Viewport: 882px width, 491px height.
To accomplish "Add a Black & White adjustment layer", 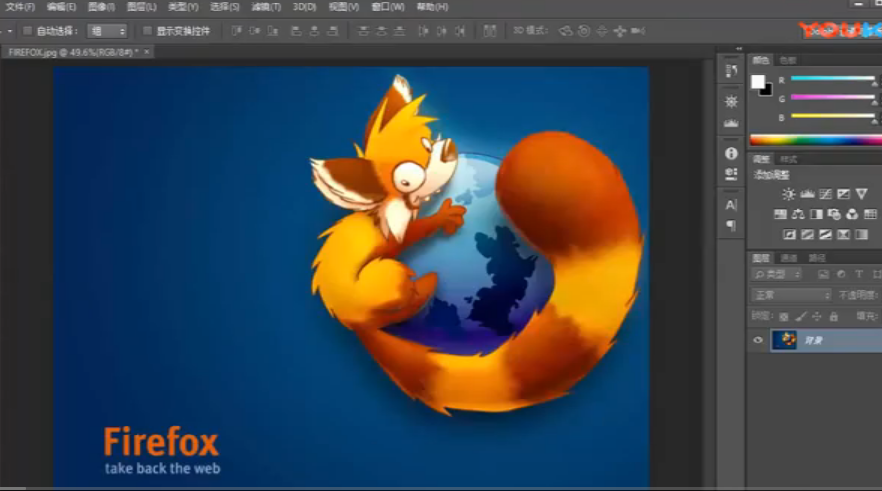I will pyautogui.click(x=816, y=214).
